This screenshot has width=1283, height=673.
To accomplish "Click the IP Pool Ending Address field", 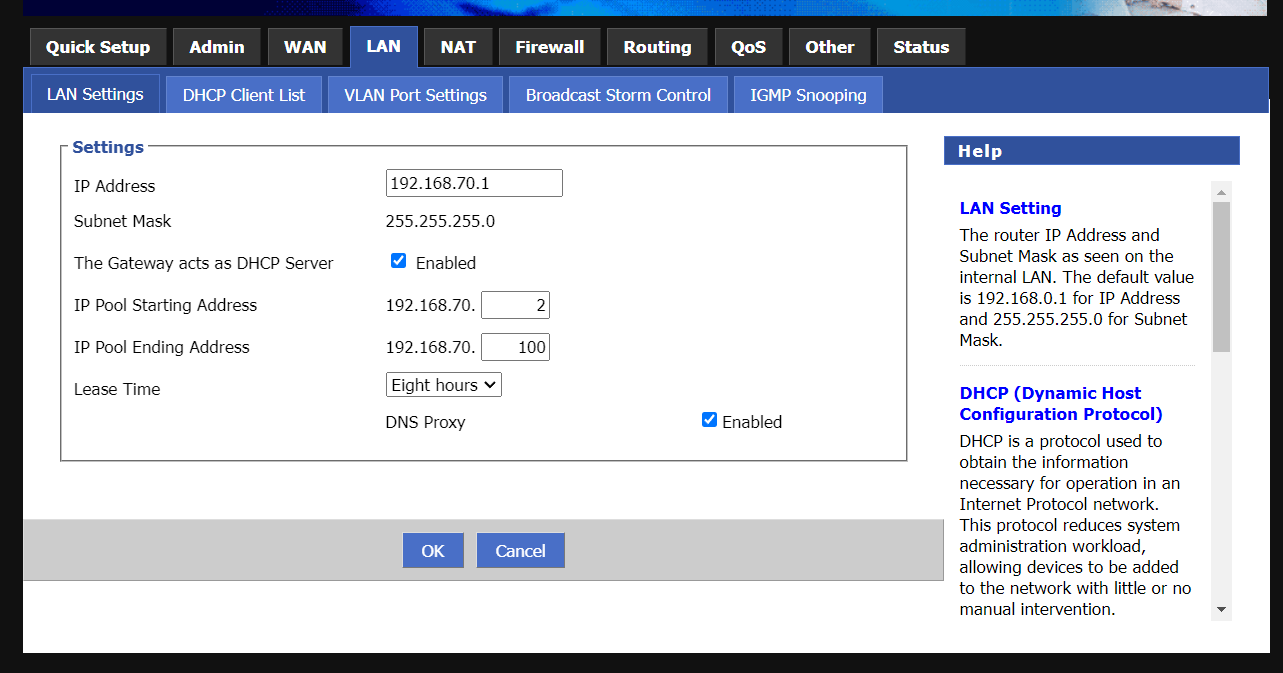I will pyautogui.click(x=515, y=347).
